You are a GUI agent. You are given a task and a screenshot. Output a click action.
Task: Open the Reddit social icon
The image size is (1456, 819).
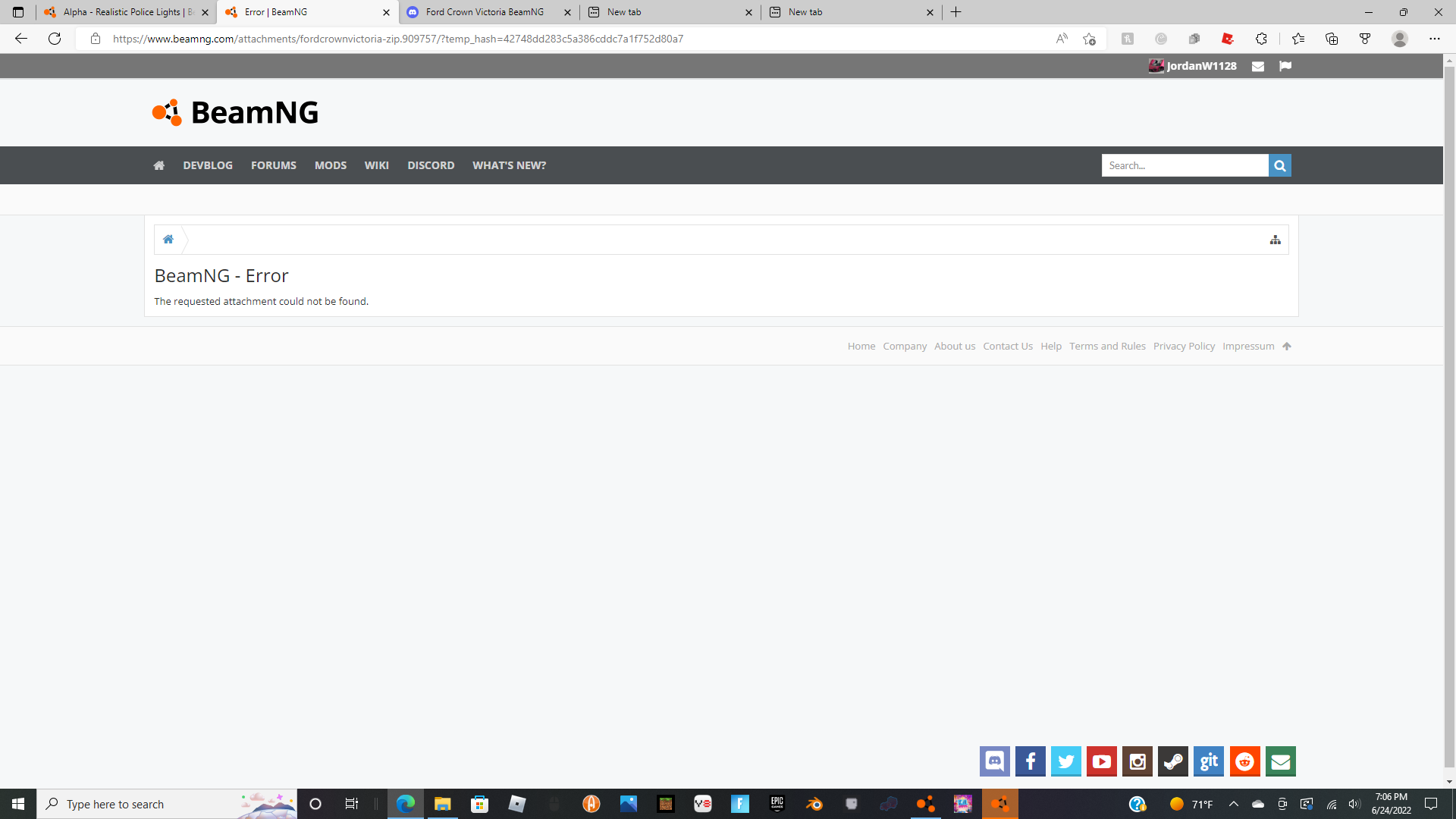click(1244, 761)
